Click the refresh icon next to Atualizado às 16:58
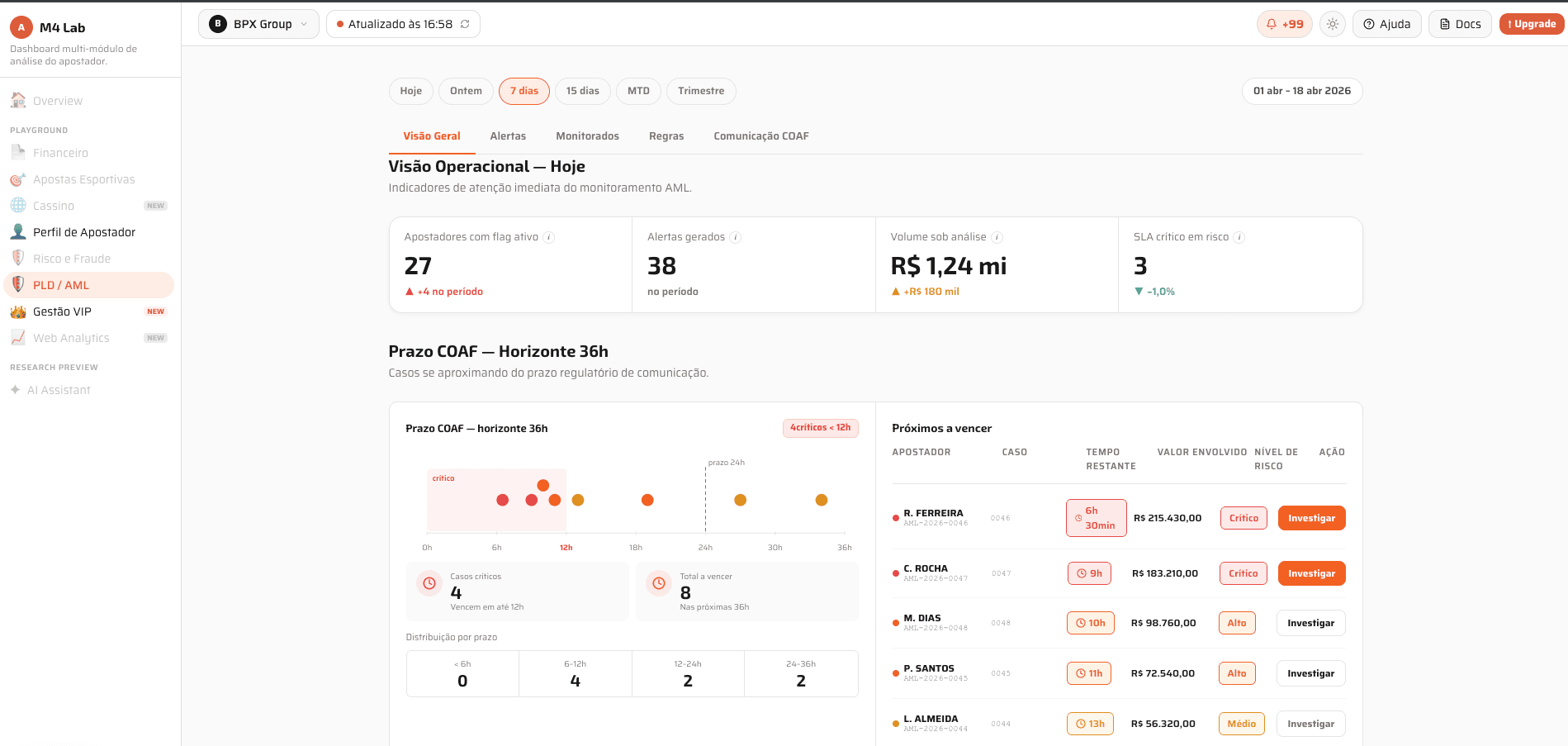 (x=465, y=24)
